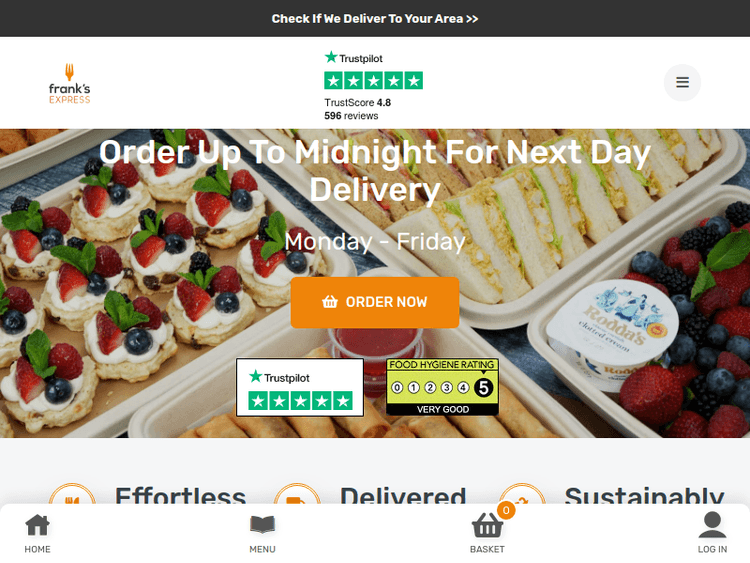Click the Trustpilot logo in header
Image resolution: width=750 pixels, height=563 pixels.
pyautogui.click(x=353, y=58)
